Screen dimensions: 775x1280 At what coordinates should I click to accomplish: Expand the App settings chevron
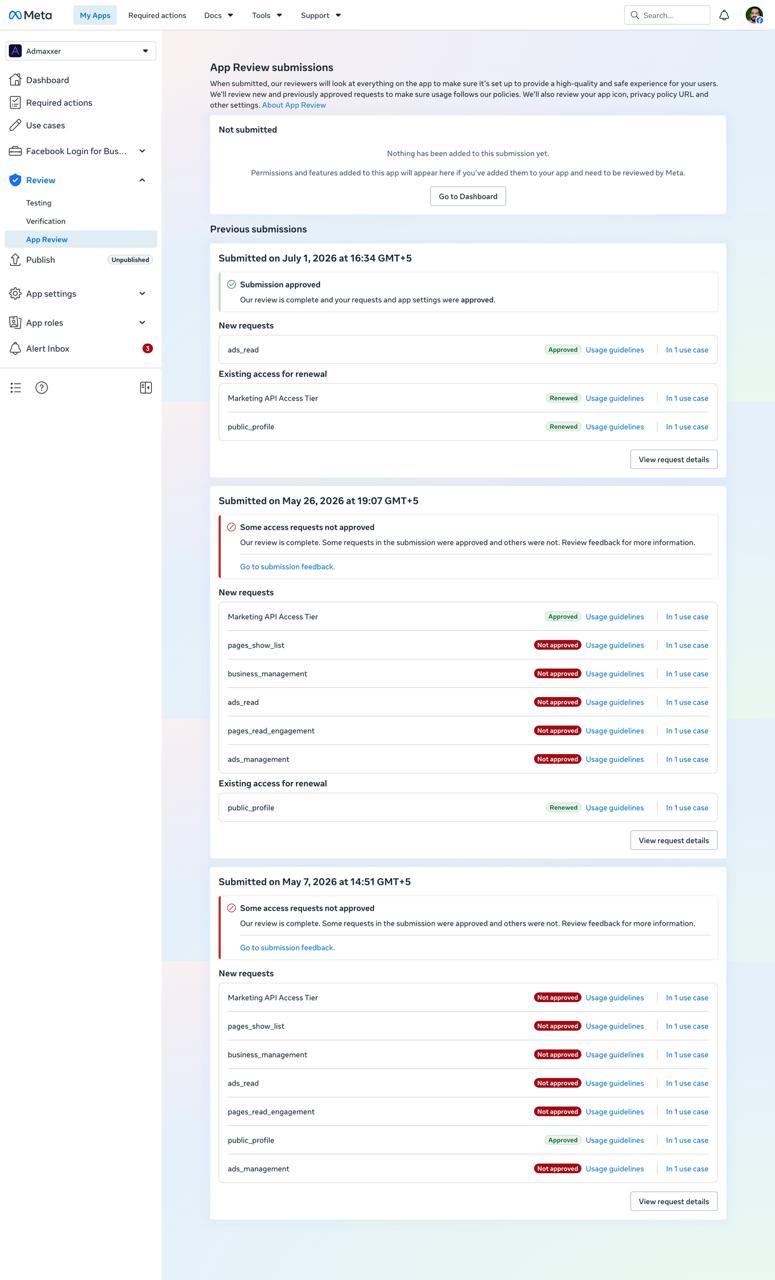[x=142, y=294]
